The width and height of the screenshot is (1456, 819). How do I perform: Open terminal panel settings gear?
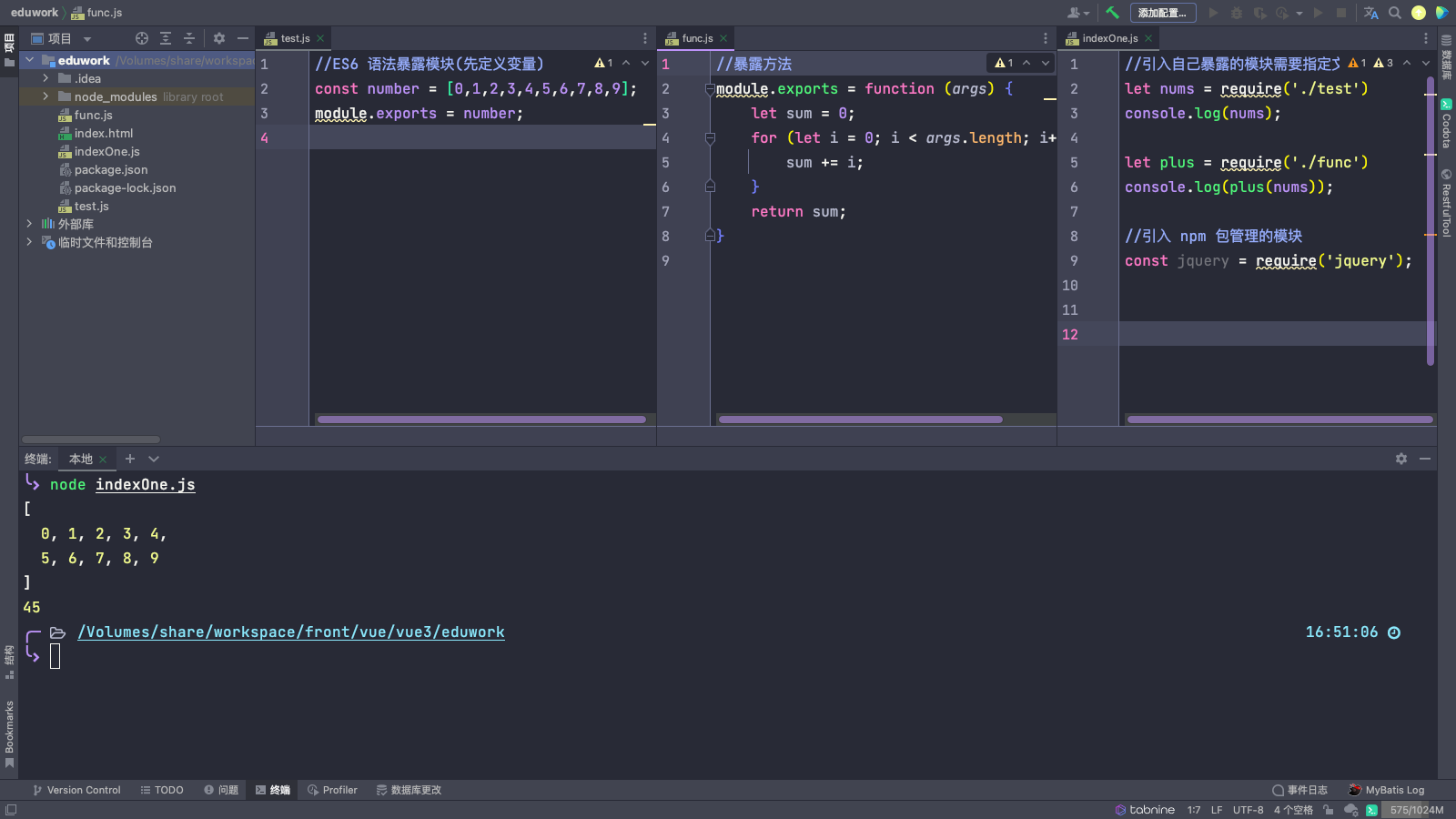[x=1401, y=459]
